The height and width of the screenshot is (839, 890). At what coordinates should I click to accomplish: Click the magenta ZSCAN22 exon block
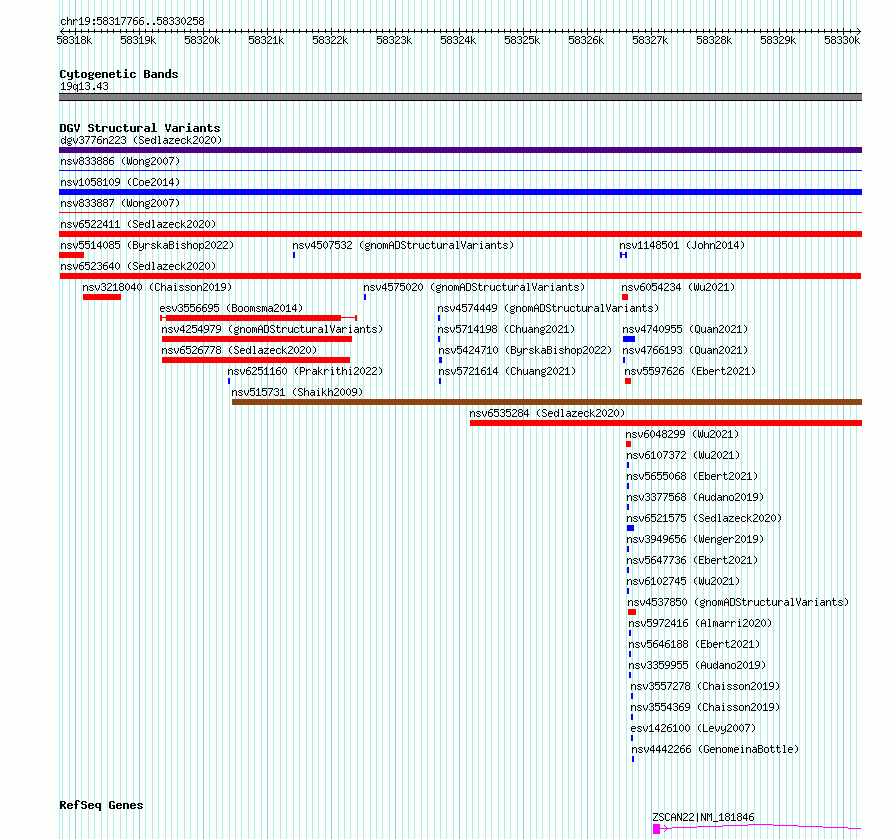(x=656, y=829)
